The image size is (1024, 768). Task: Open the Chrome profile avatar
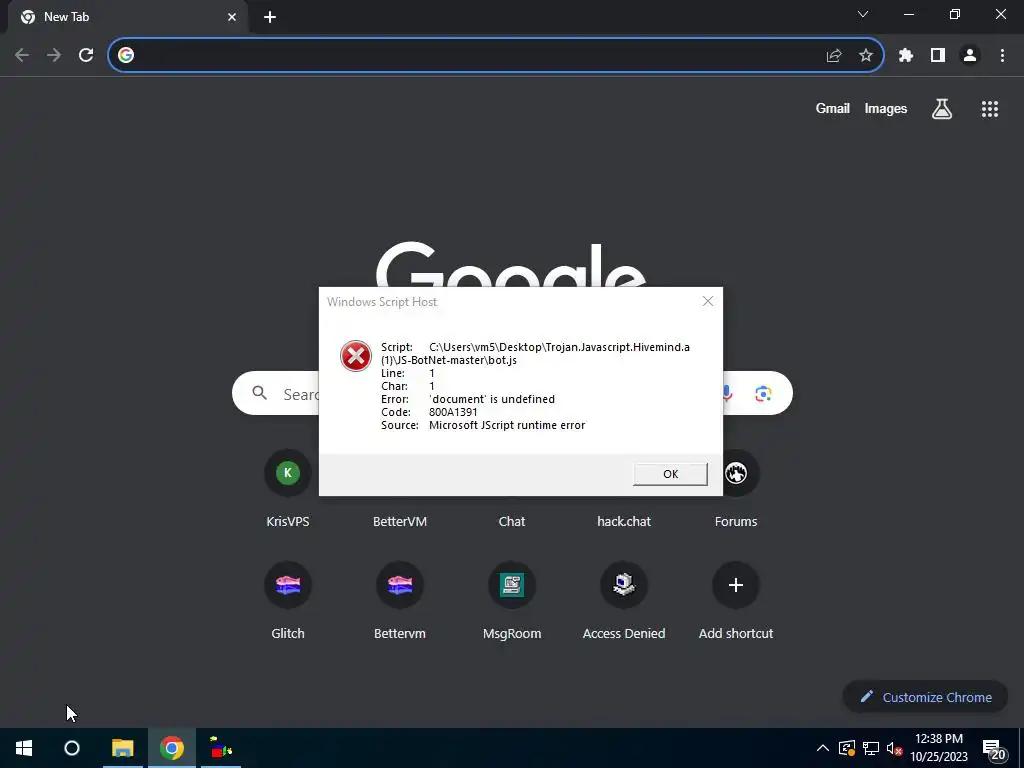[970, 56]
